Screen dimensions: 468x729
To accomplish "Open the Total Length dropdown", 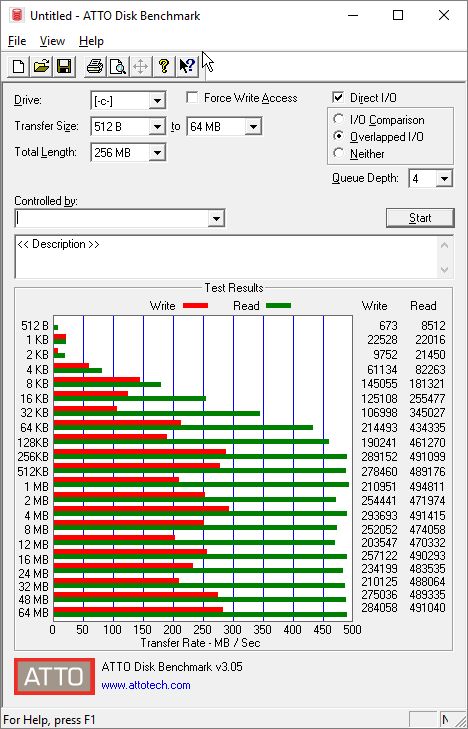I will (x=157, y=152).
